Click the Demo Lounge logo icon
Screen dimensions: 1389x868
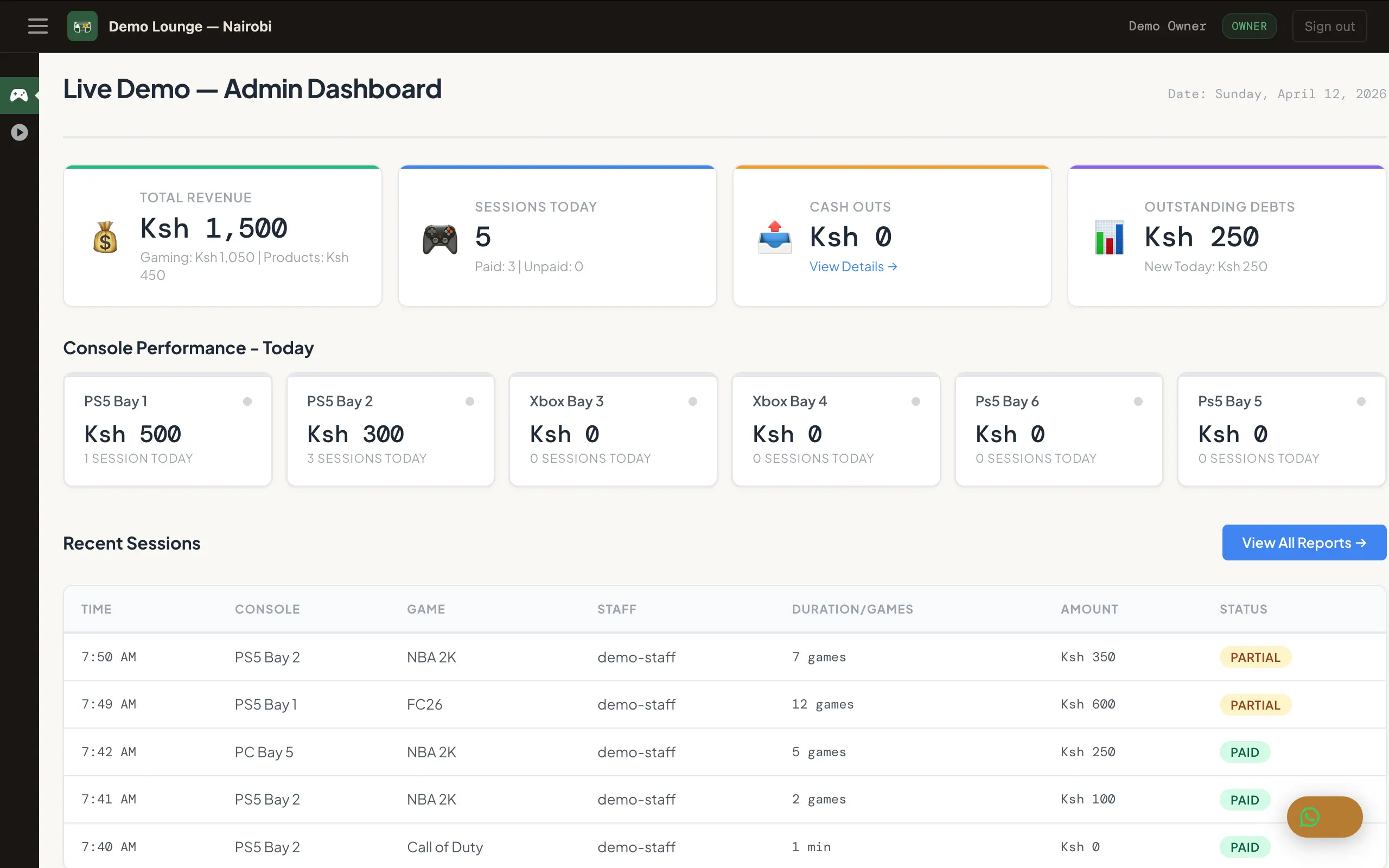(x=82, y=26)
